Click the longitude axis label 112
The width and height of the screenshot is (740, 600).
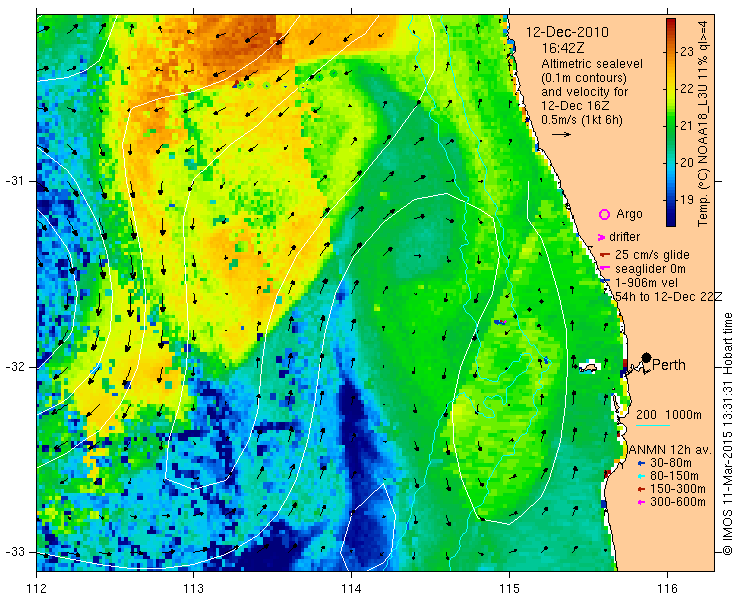pyautogui.click(x=36, y=589)
